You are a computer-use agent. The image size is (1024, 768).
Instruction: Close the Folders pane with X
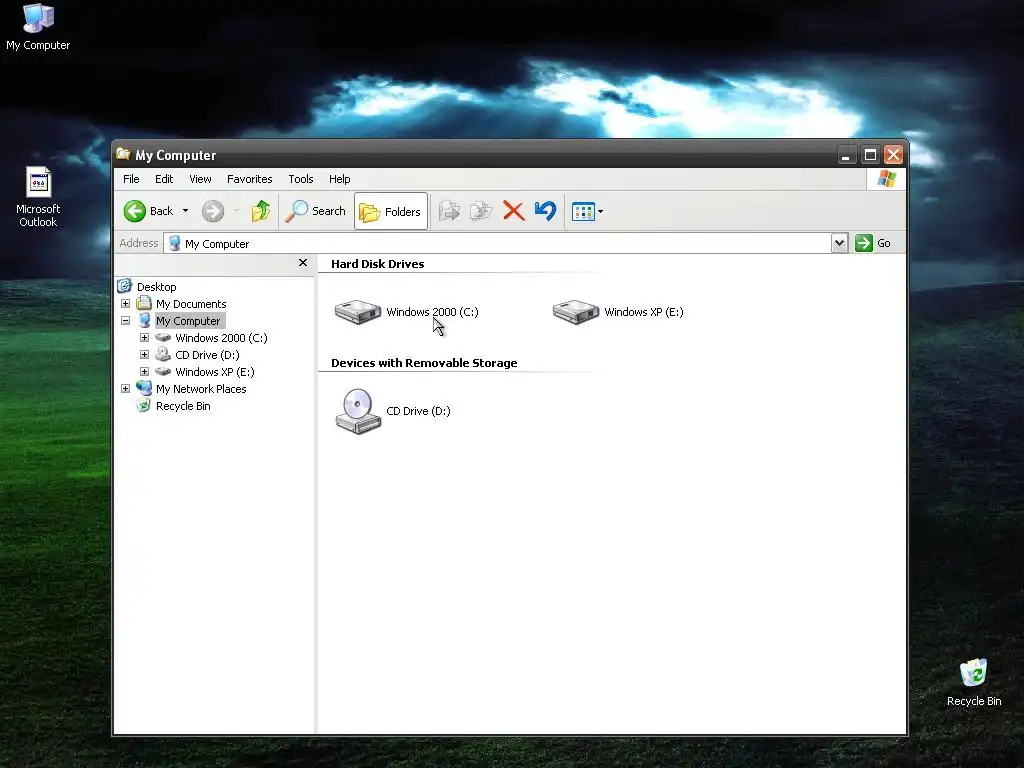(303, 263)
